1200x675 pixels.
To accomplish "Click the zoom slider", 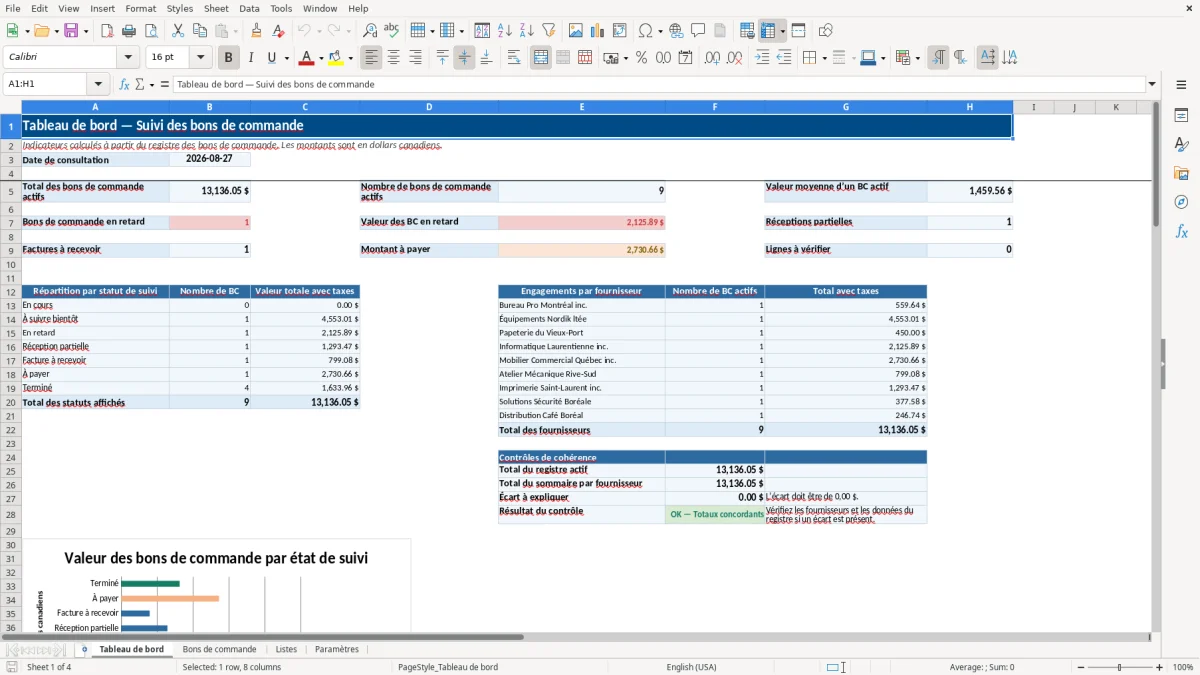I will tap(1119, 667).
